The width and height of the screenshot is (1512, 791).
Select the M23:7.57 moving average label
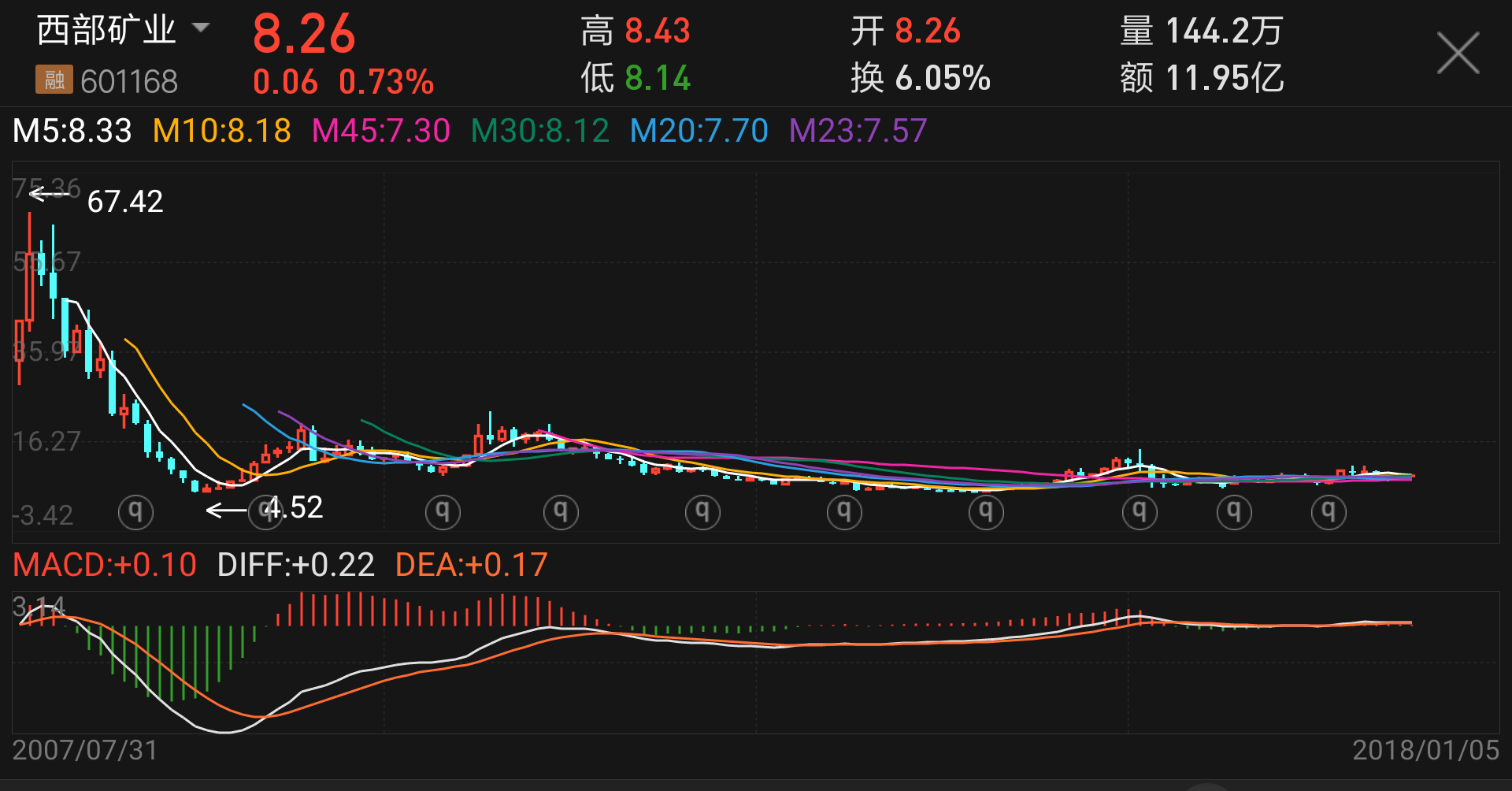[858, 131]
